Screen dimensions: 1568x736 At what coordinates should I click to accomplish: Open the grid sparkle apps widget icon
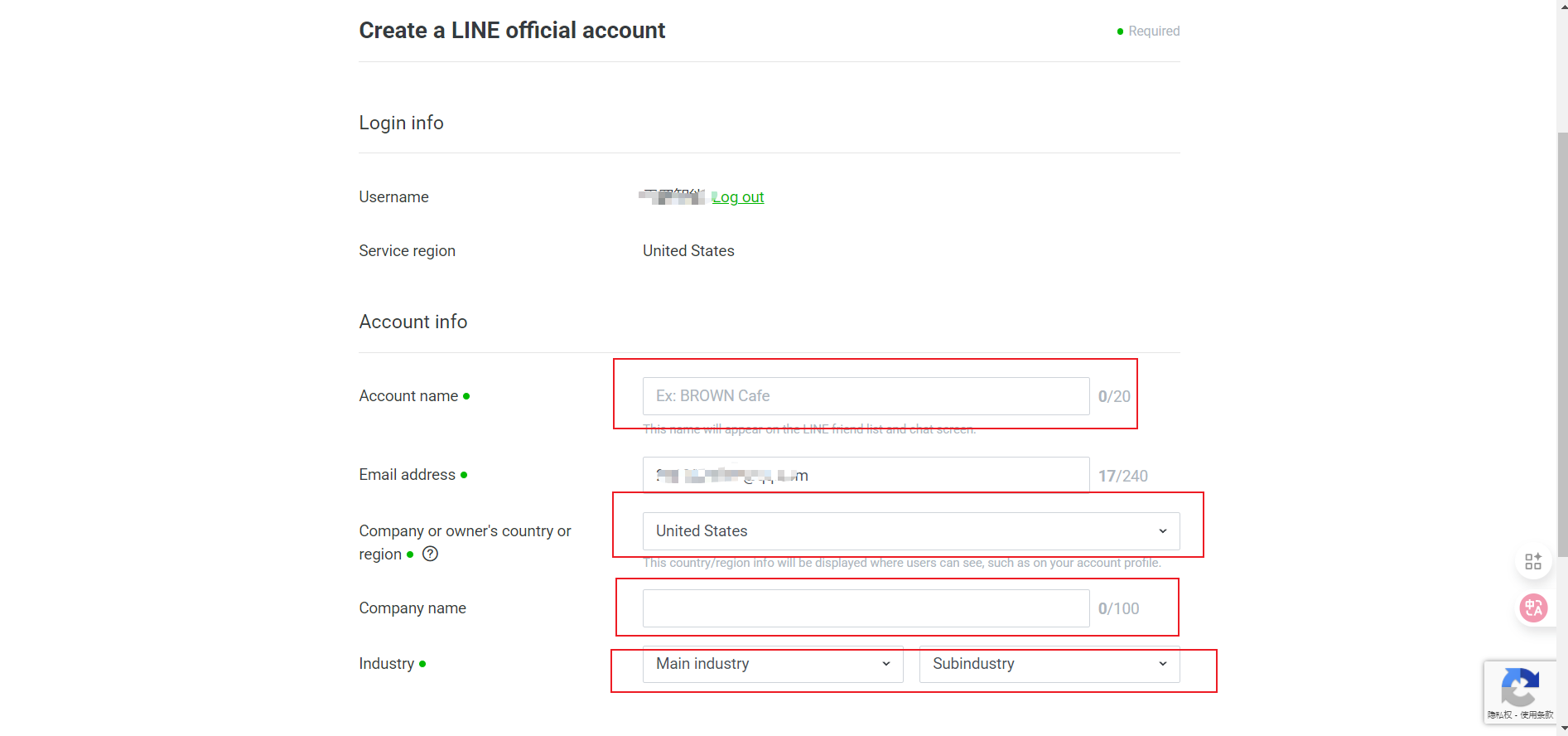(x=1533, y=561)
